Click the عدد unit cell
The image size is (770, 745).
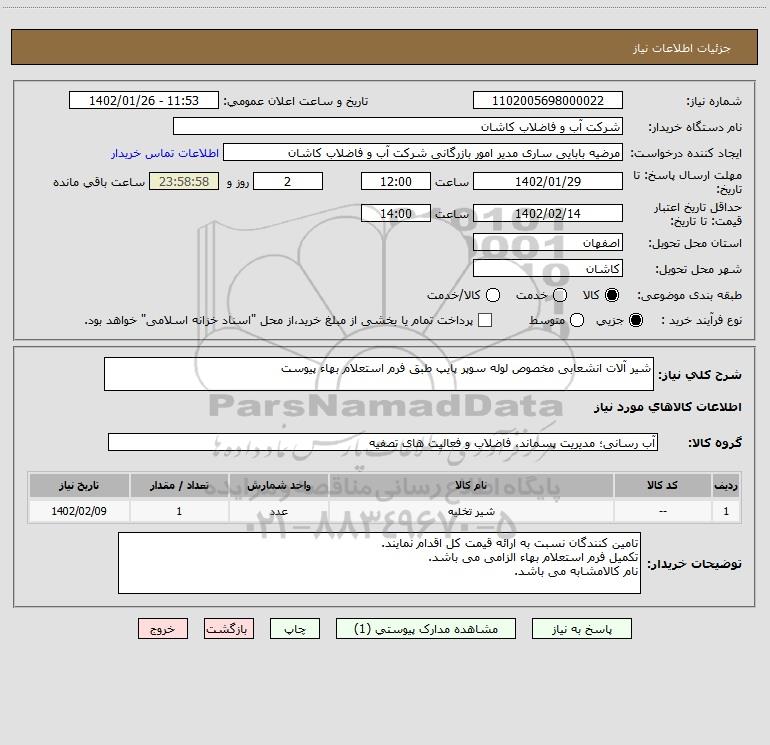click(278, 511)
